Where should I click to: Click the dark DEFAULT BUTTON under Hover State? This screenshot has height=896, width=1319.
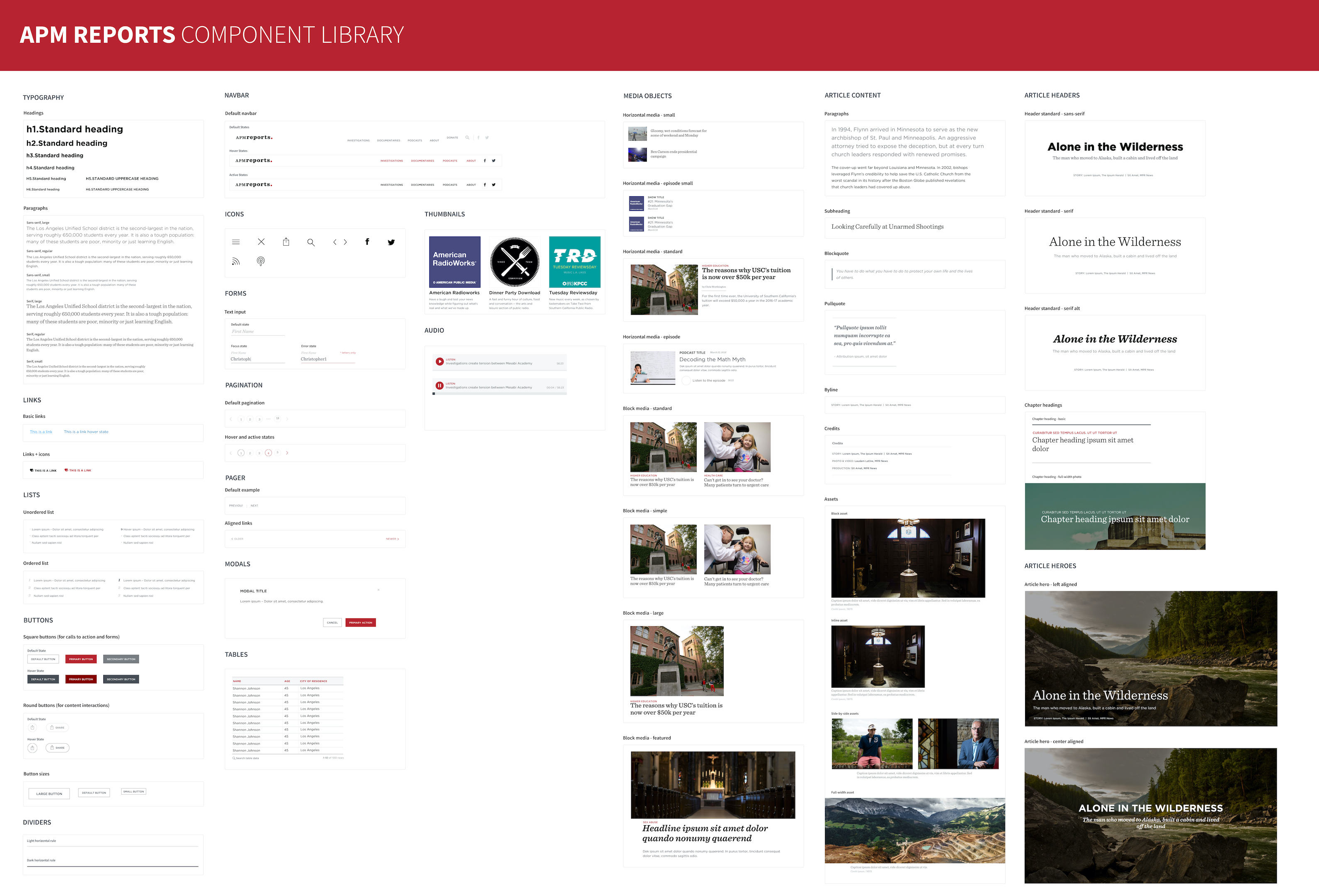point(43,679)
